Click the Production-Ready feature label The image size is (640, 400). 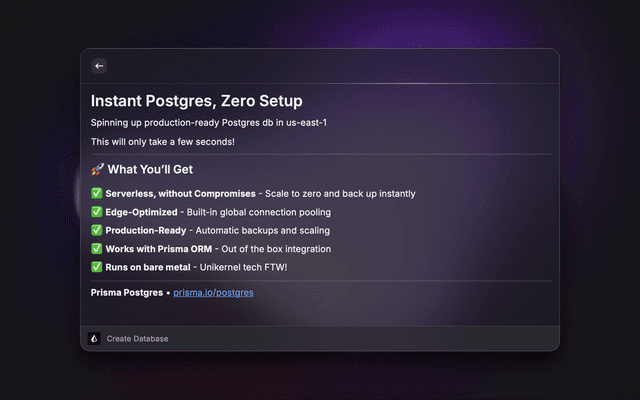[145, 230]
